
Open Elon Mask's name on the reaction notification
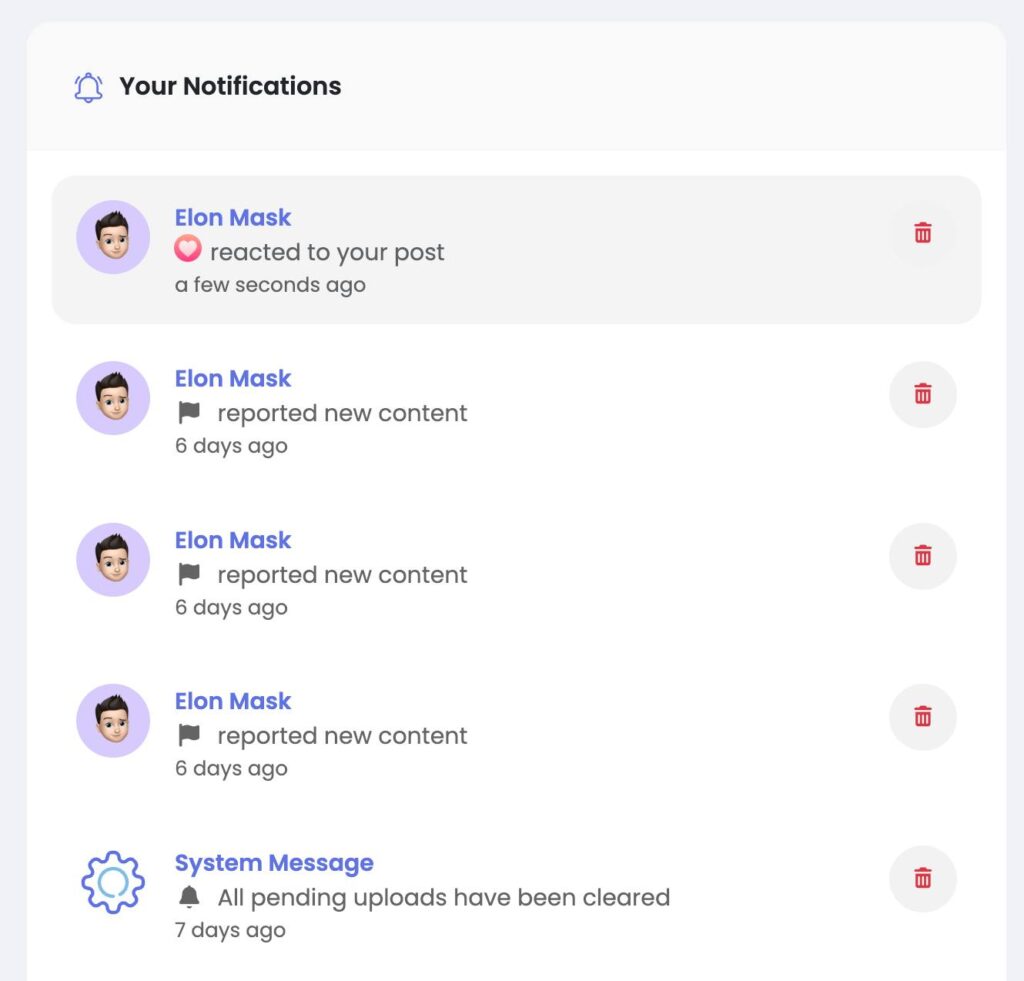click(x=233, y=217)
